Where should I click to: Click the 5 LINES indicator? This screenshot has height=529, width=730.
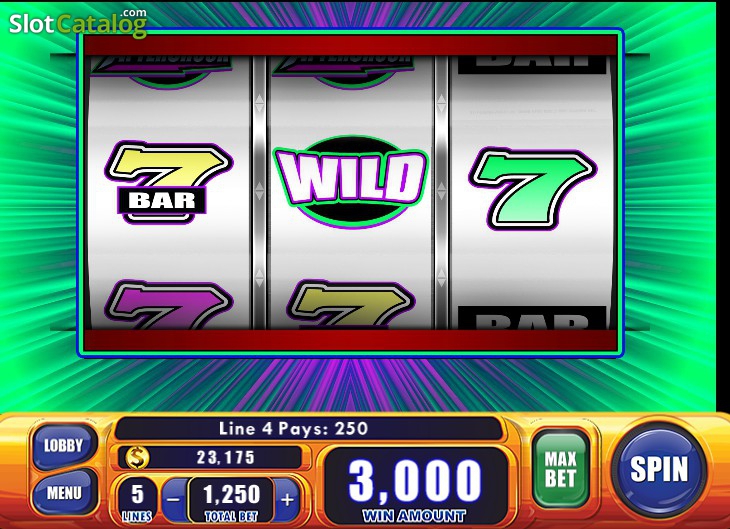click(137, 501)
